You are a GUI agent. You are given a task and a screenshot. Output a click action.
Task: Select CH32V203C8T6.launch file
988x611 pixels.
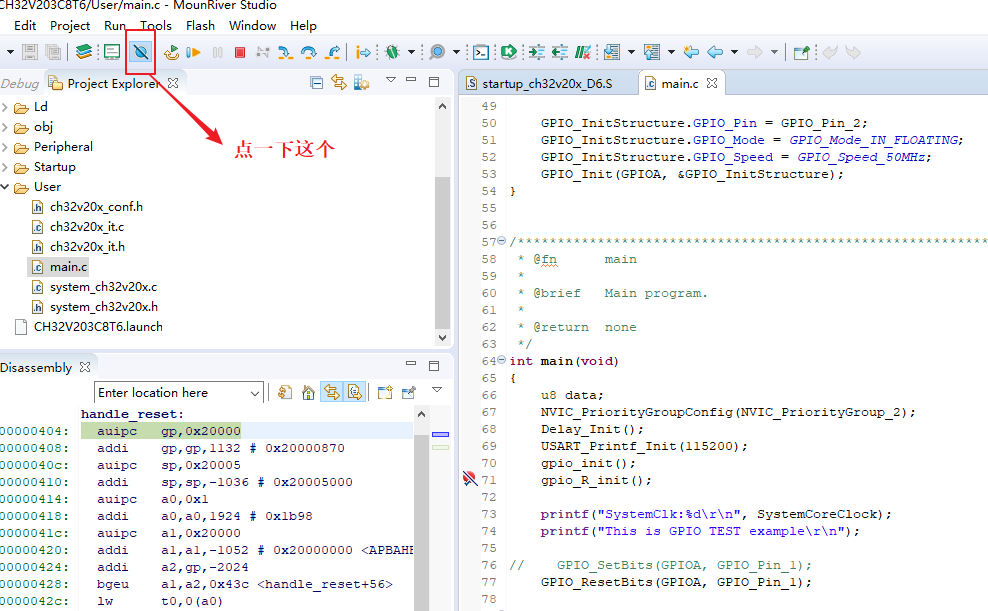(97, 327)
